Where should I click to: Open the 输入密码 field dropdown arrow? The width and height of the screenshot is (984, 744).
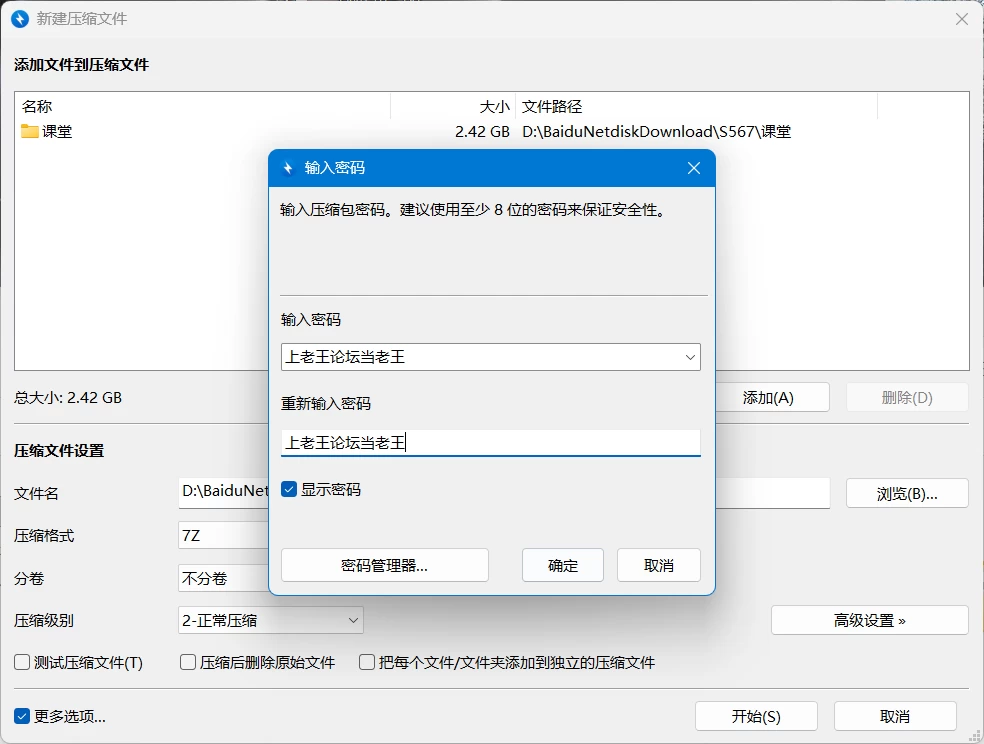(x=690, y=357)
